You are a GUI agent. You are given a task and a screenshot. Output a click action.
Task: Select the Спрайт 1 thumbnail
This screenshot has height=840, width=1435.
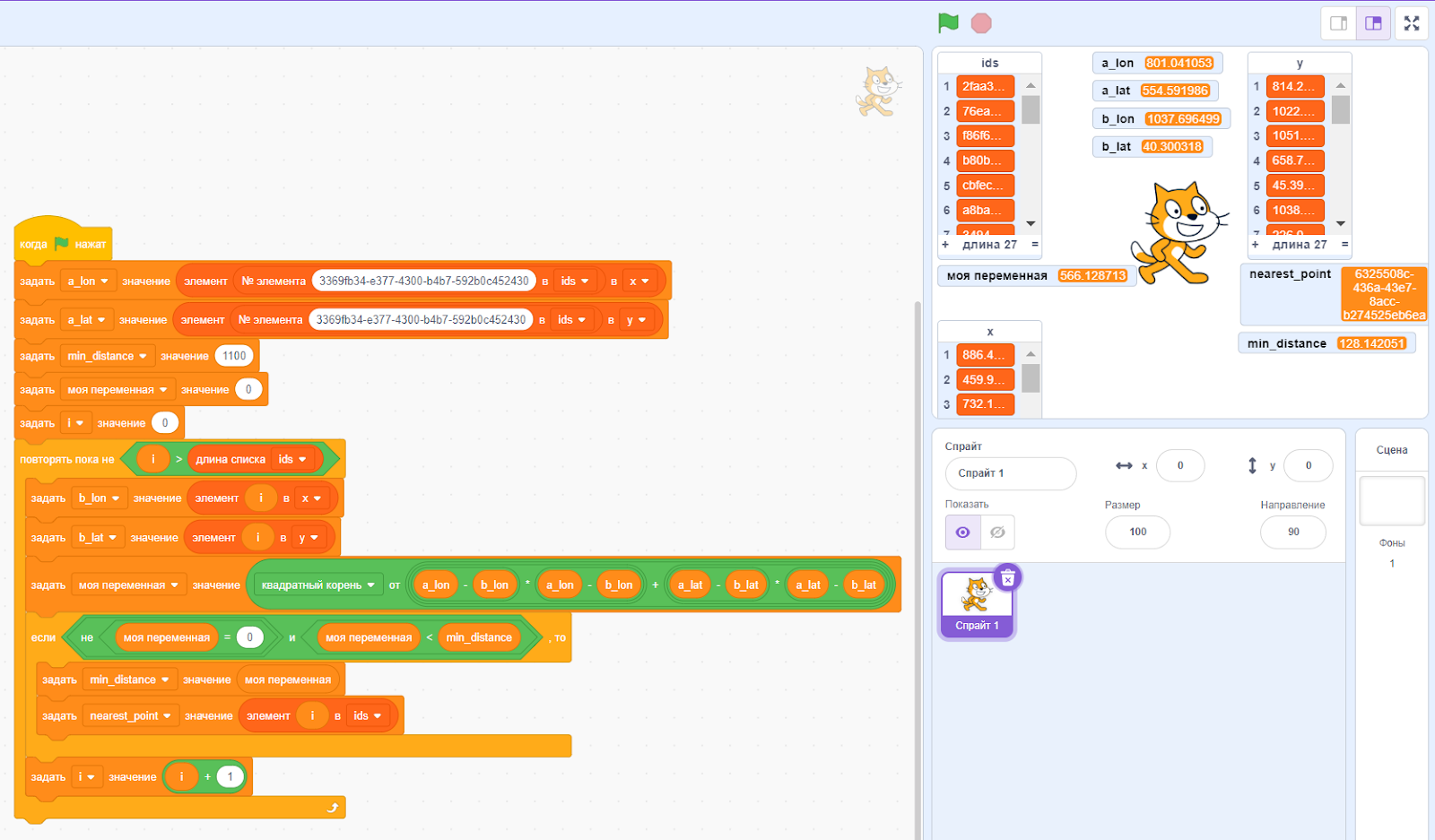(977, 603)
